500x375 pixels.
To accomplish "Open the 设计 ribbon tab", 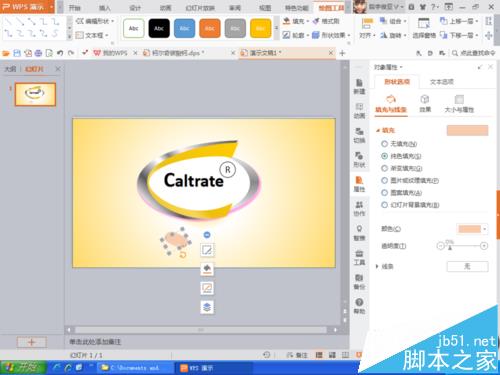I will 135,8.
